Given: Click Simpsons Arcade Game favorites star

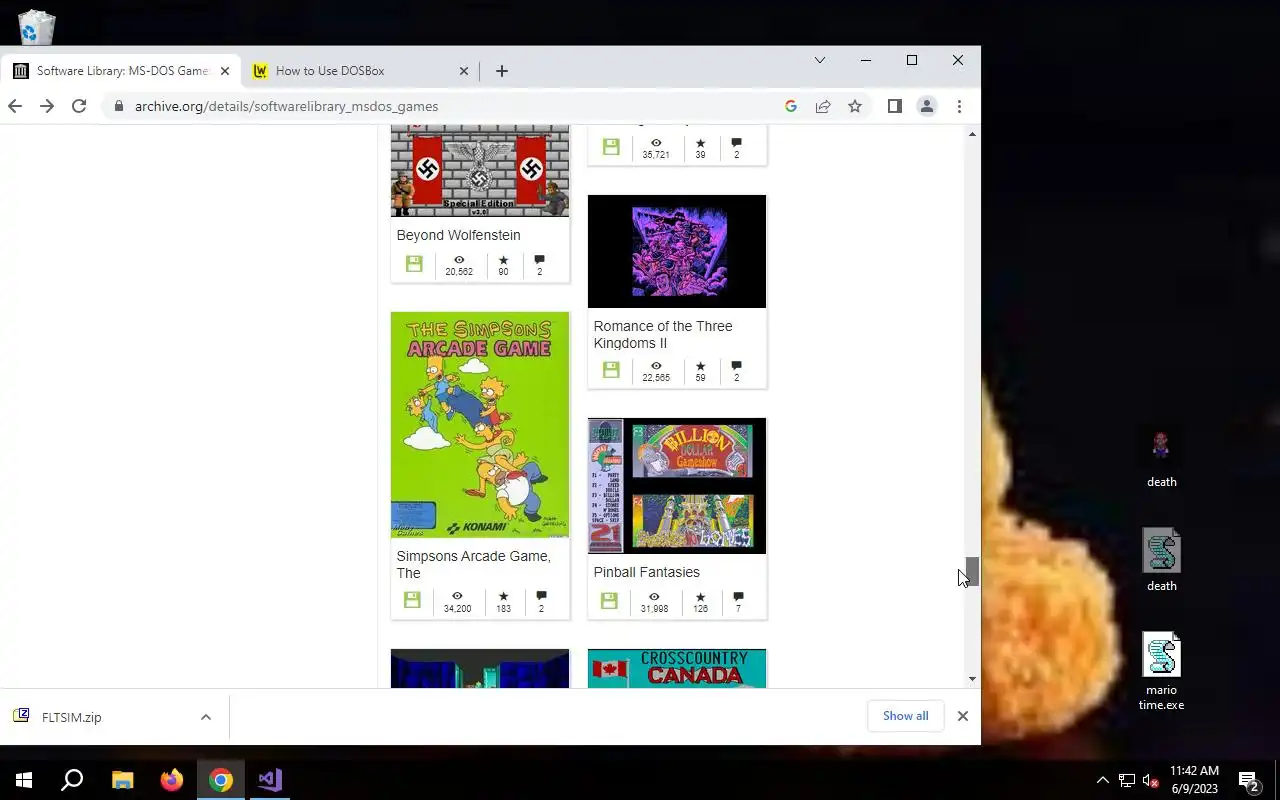Looking at the screenshot, I should click(503, 596).
